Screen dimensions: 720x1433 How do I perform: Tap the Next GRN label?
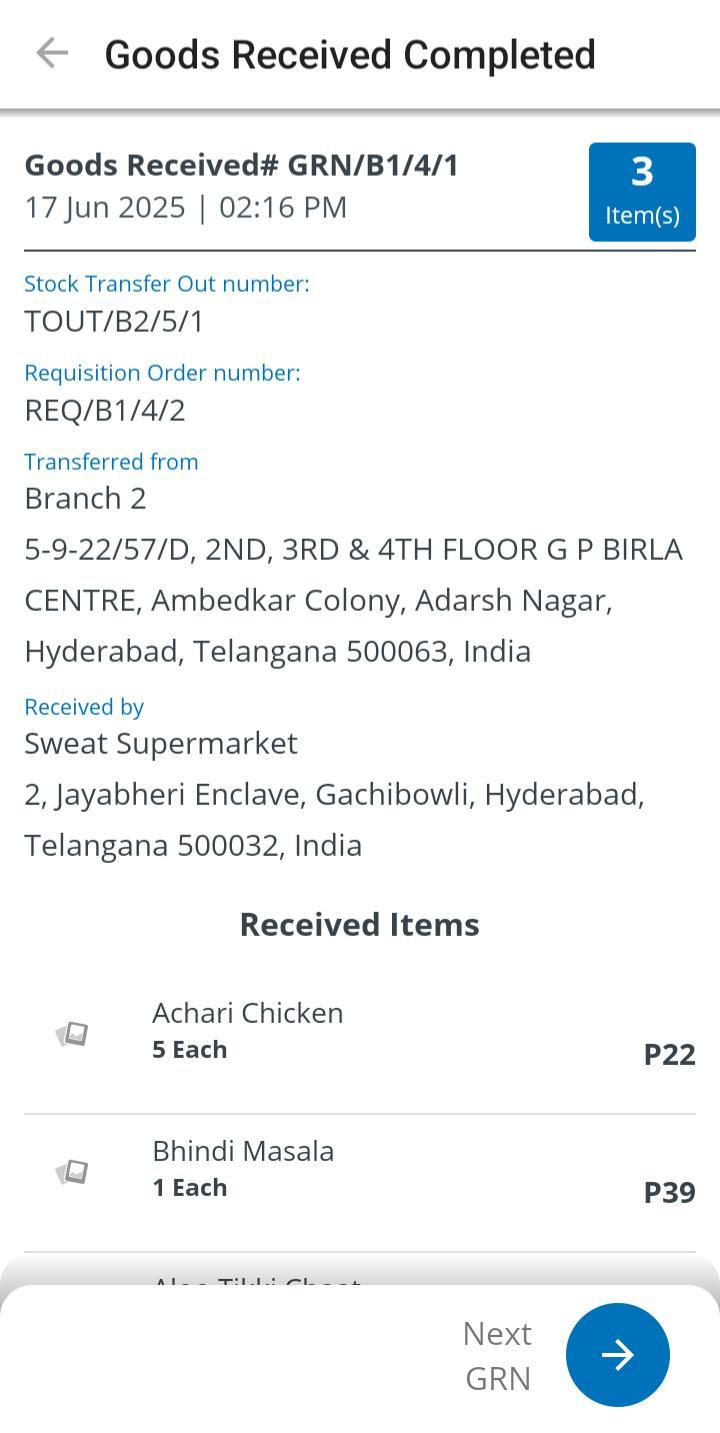tap(497, 1355)
